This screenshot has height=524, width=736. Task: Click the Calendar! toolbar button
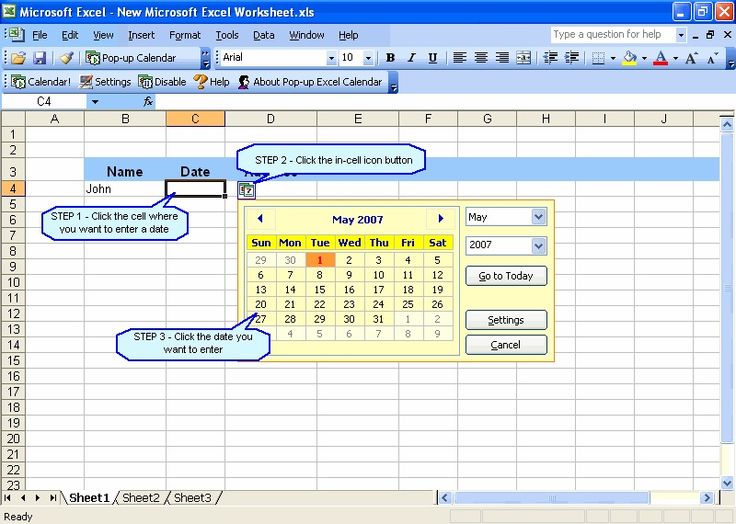40,82
